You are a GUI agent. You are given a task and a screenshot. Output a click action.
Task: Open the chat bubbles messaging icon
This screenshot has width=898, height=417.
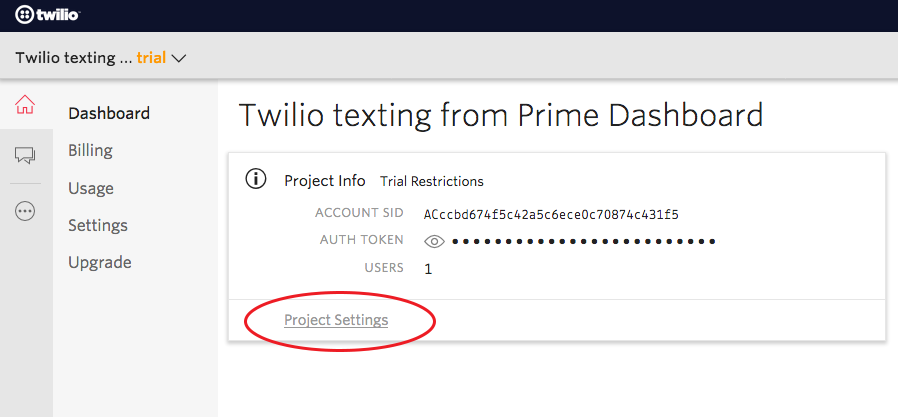tap(25, 155)
